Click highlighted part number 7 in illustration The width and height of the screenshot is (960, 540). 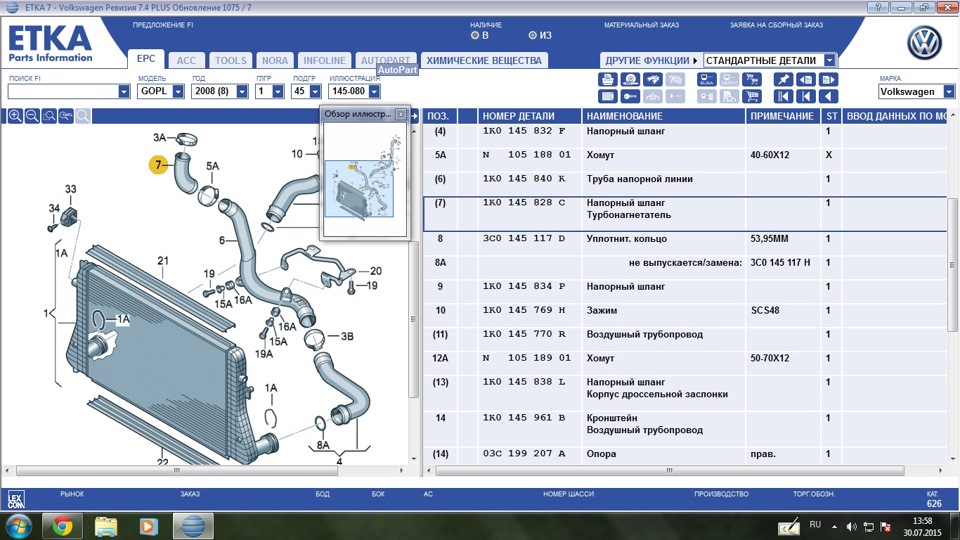click(159, 165)
